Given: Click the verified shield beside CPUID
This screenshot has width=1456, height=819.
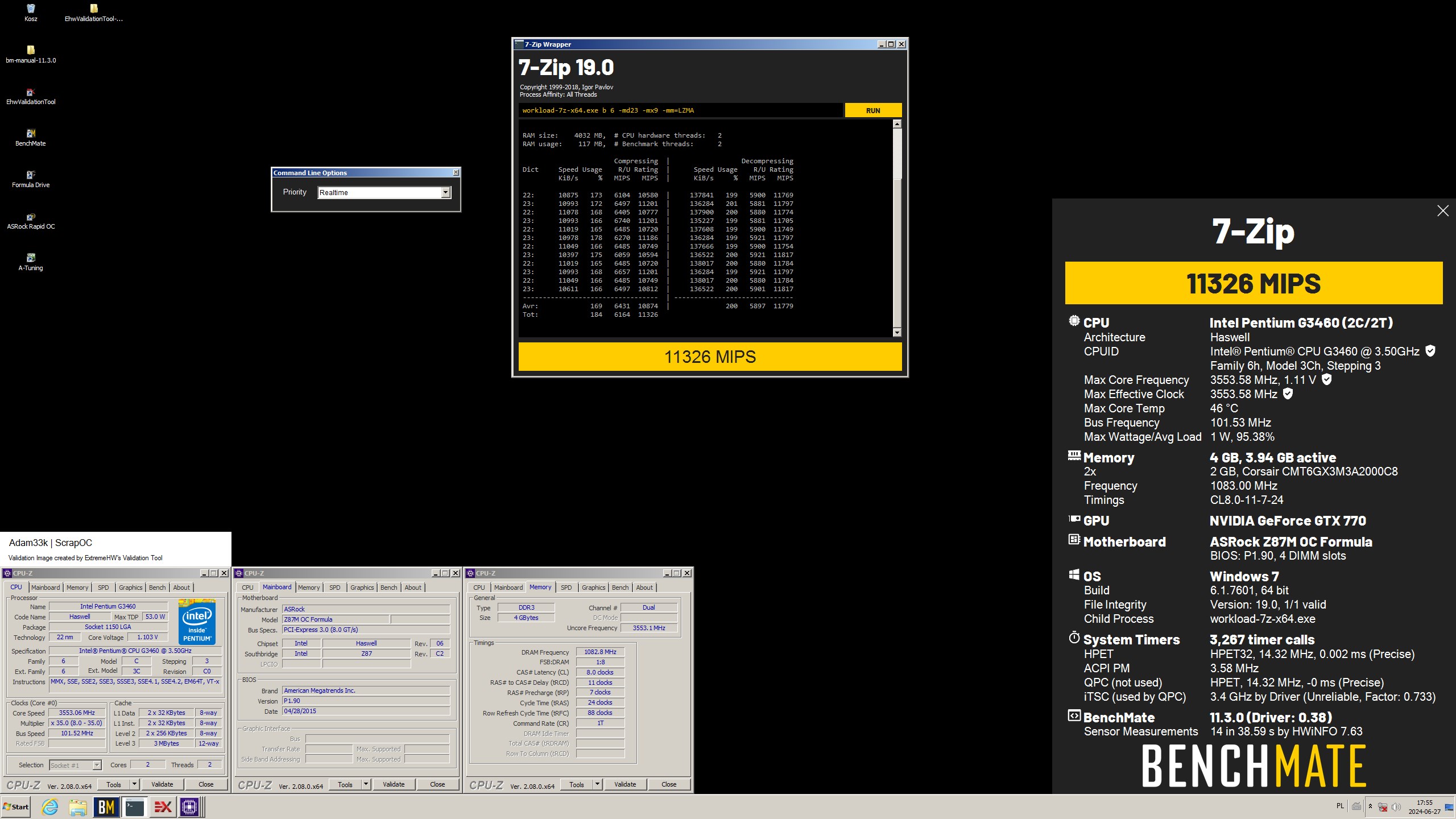Looking at the screenshot, I should click(x=1430, y=351).
